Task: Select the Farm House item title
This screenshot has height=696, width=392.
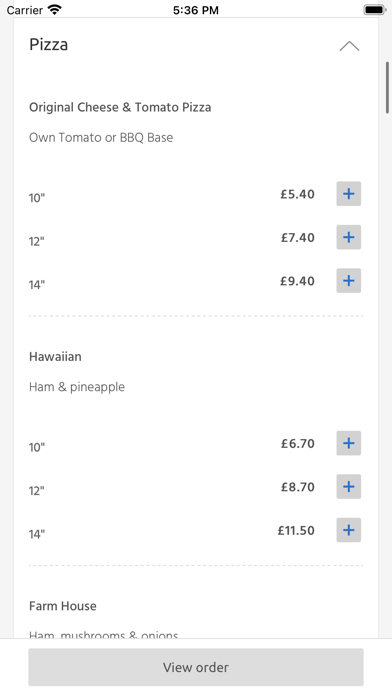Action: coord(63,606)
